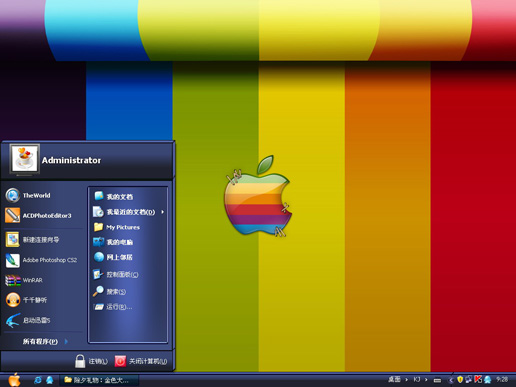
Task: Expand All Programs (P) arrow
Action: [66, 341]
